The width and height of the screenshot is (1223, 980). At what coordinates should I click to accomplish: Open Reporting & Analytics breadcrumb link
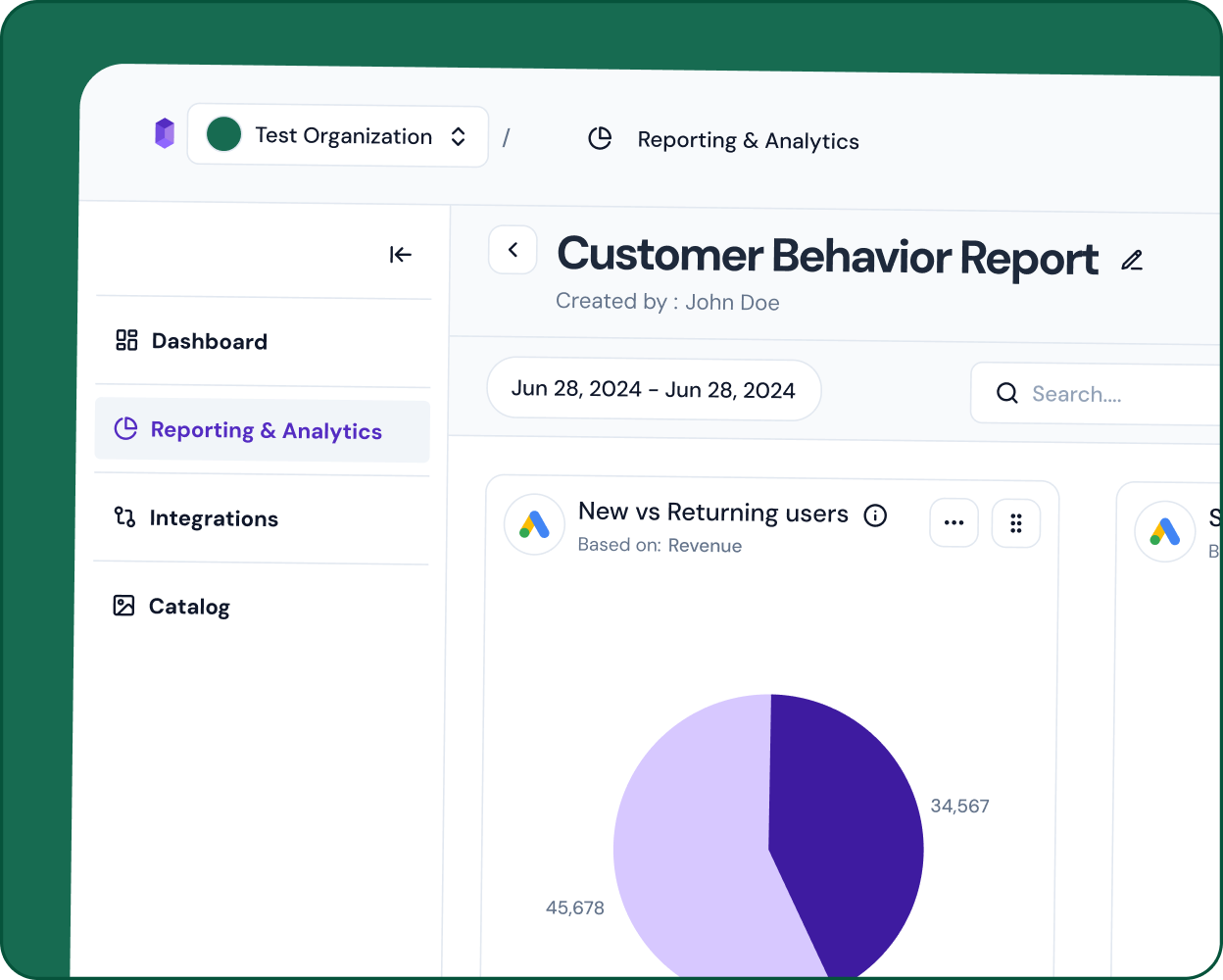[748, 141]
